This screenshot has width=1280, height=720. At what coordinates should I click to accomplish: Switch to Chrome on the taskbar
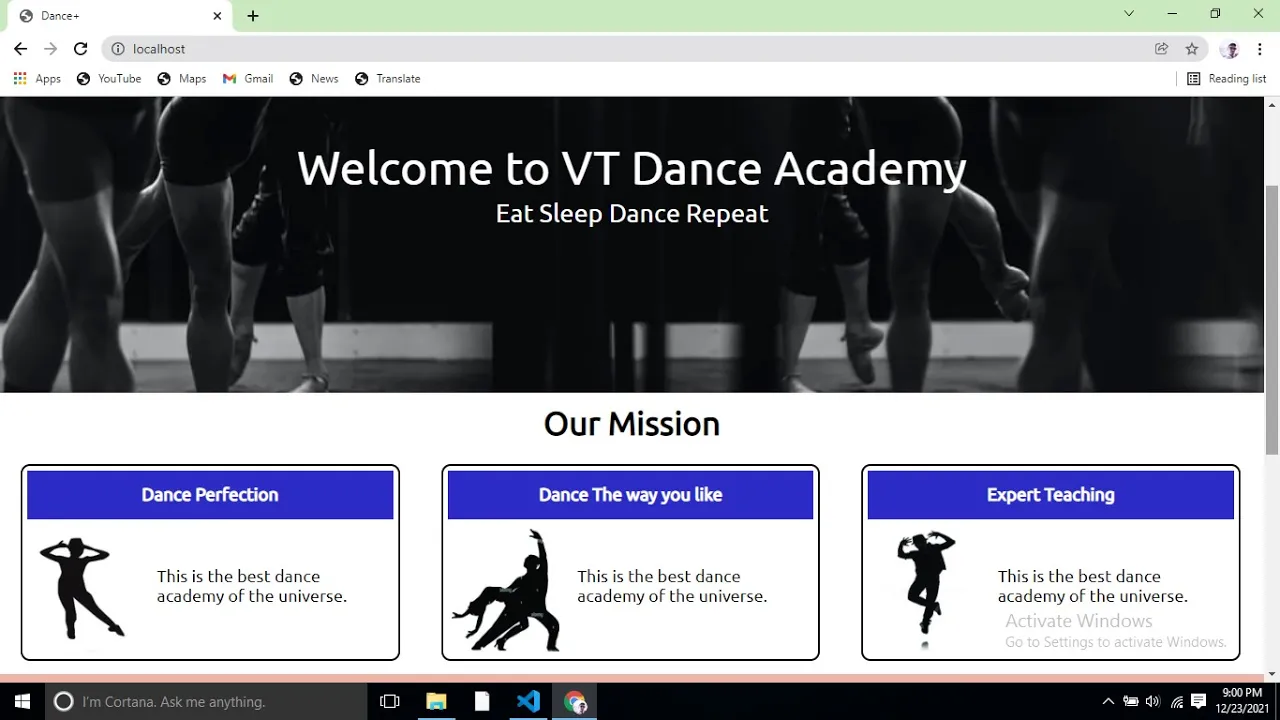point(575,702)
